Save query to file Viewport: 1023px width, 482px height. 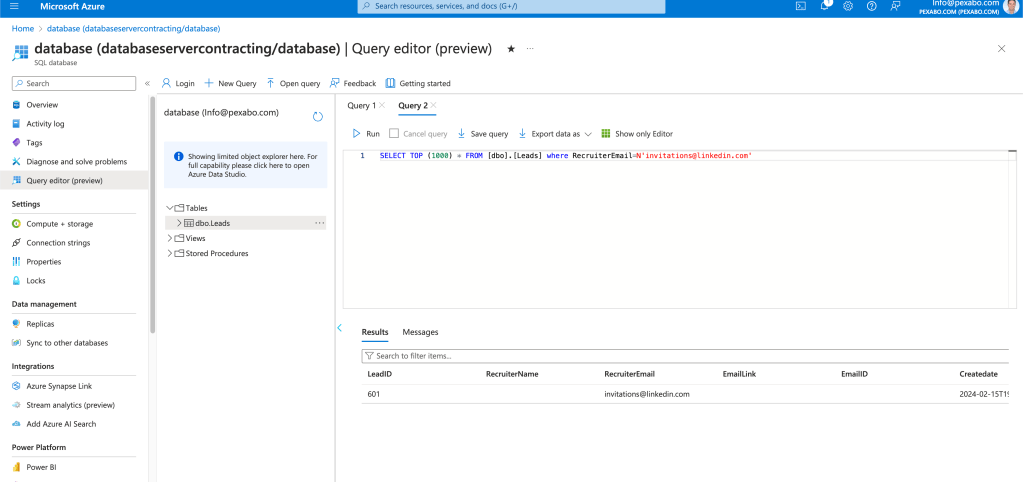(x=483, y=134)
